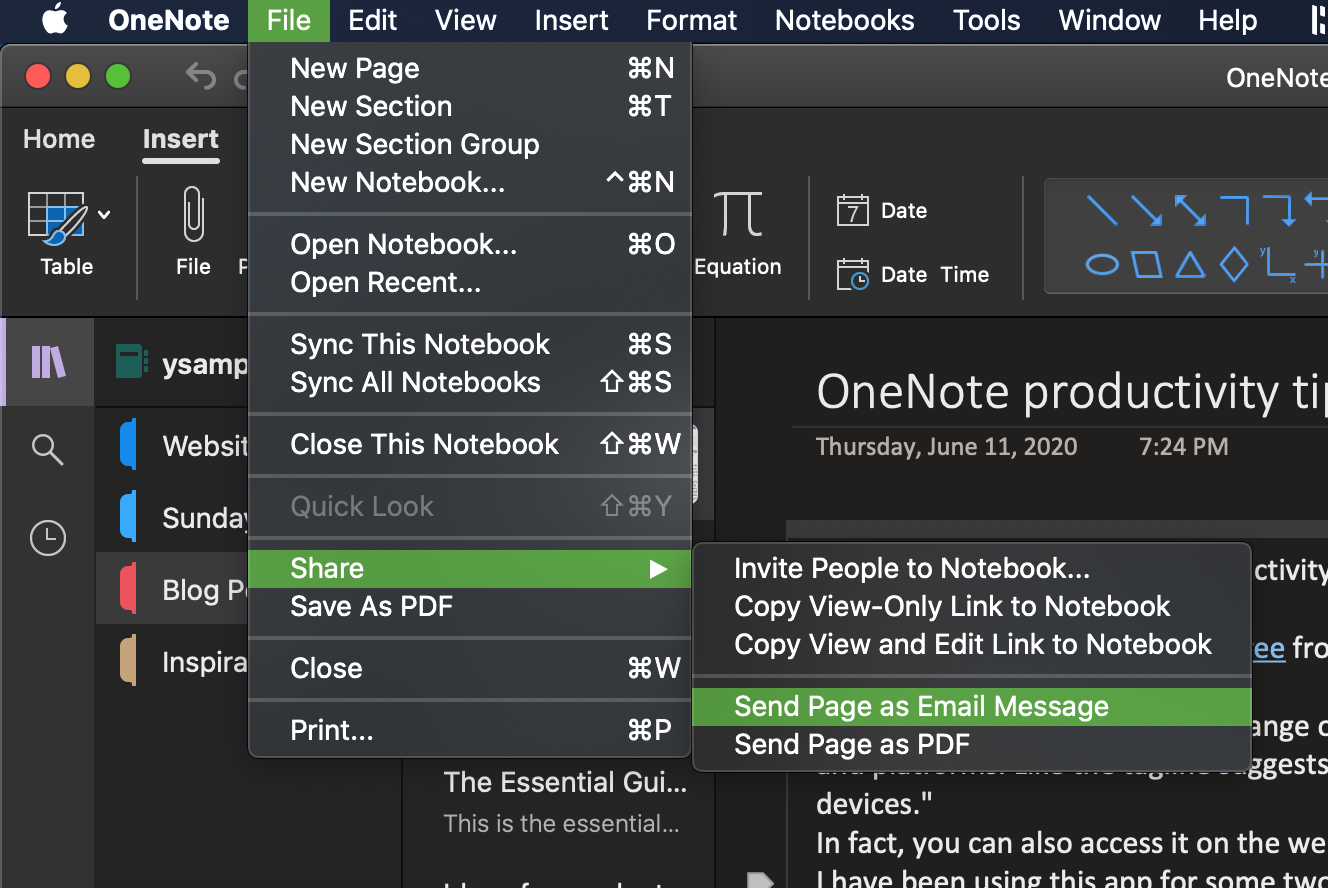Open search with the magnifier sidebar icon
Image resolution: width=1328 pixels, height=888 pixels.
[x=48, y=449]
